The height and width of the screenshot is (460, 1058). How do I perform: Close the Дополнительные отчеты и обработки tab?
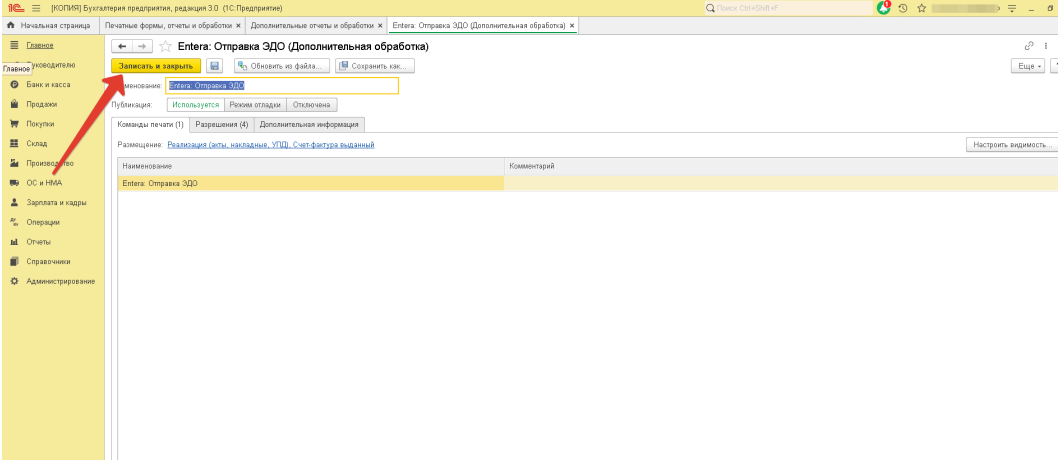(x=381, y=26)
